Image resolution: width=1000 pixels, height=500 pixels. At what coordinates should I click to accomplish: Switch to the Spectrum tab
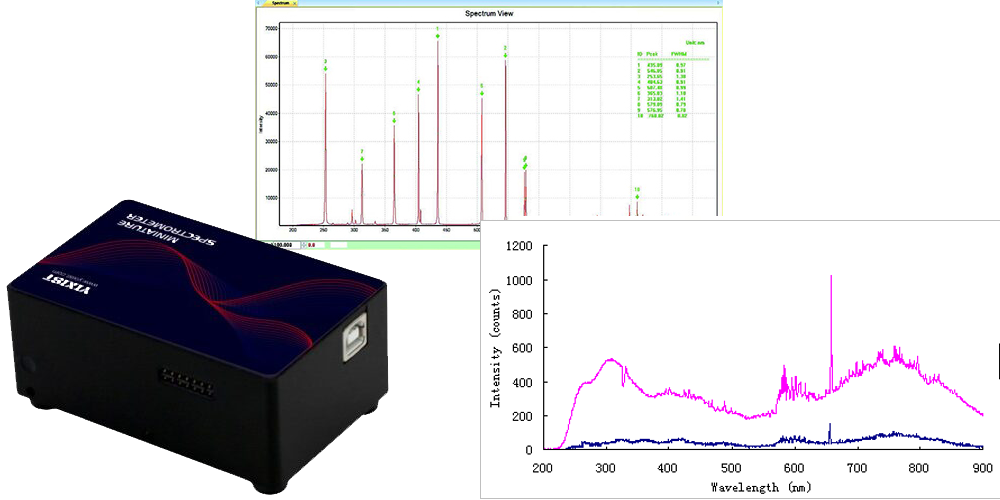point(279,4)
